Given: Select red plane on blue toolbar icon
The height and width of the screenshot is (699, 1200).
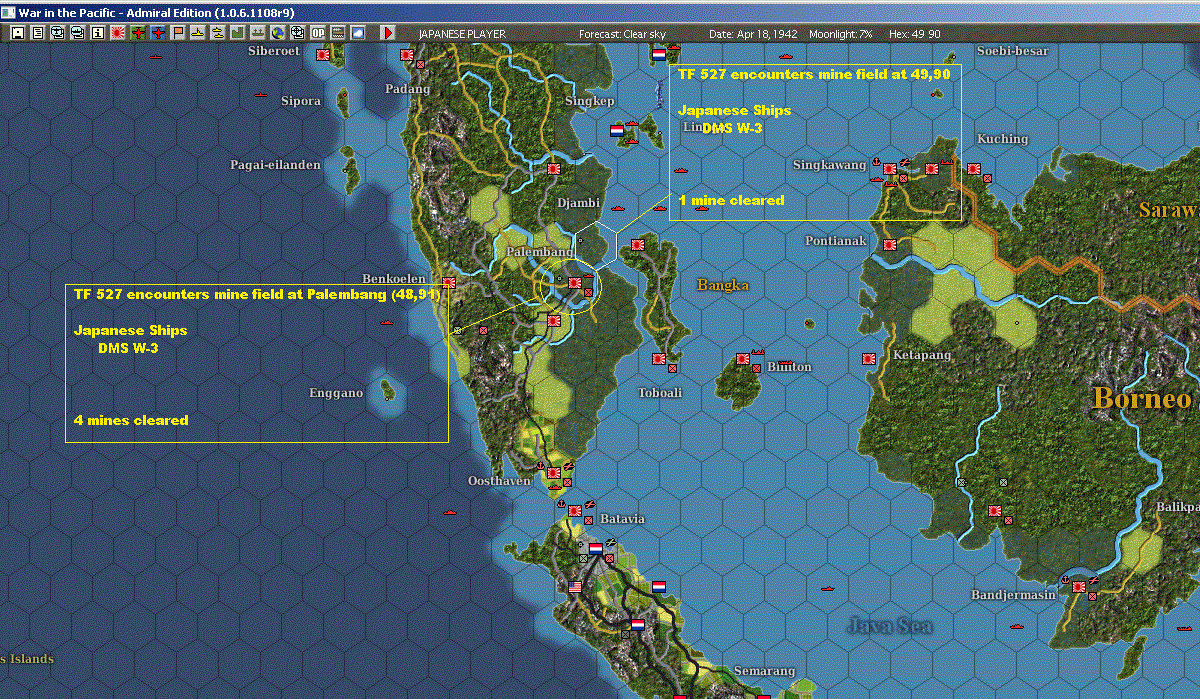Looking at the screenshot, I should [158, 33].
